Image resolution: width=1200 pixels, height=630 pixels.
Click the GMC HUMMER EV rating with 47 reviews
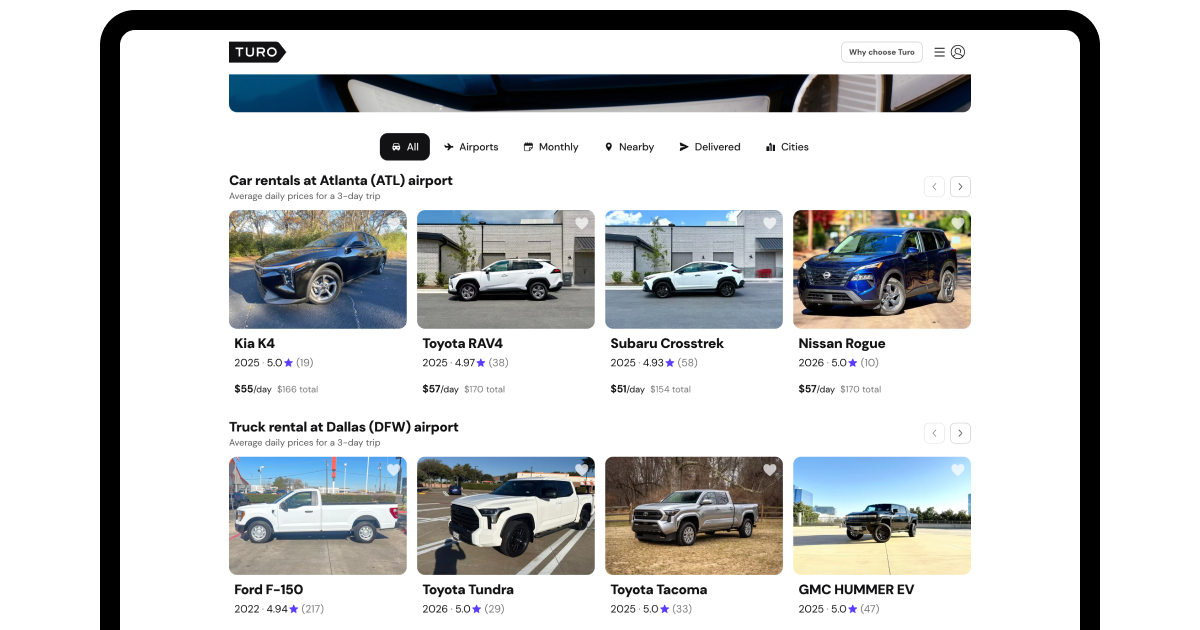click(839, 609)
